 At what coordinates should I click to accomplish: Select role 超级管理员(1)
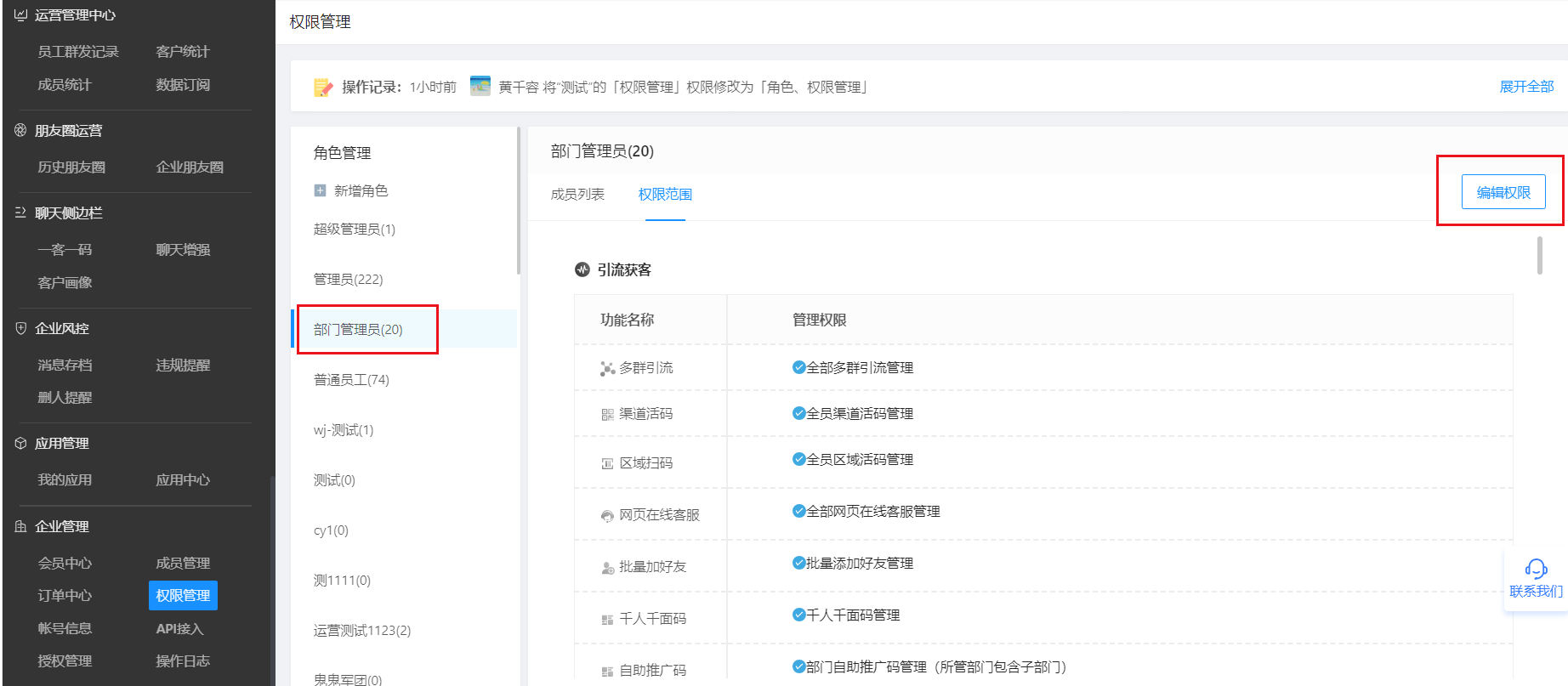[x=354, y=229]
